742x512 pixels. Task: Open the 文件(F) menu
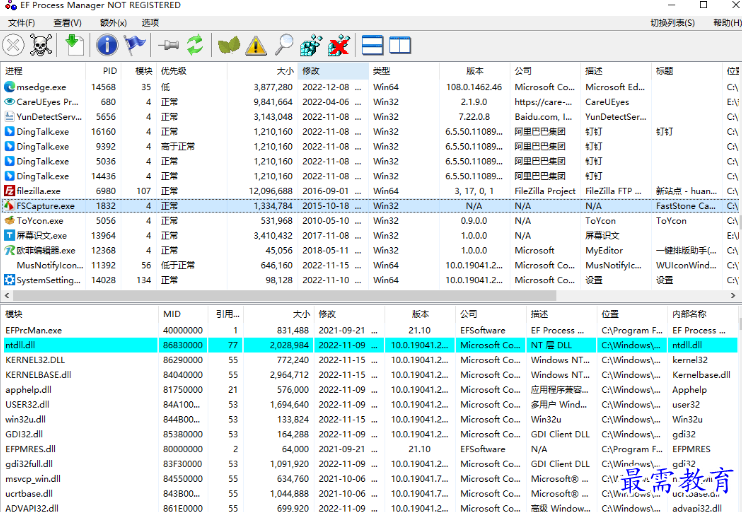(x=21, y=23)
